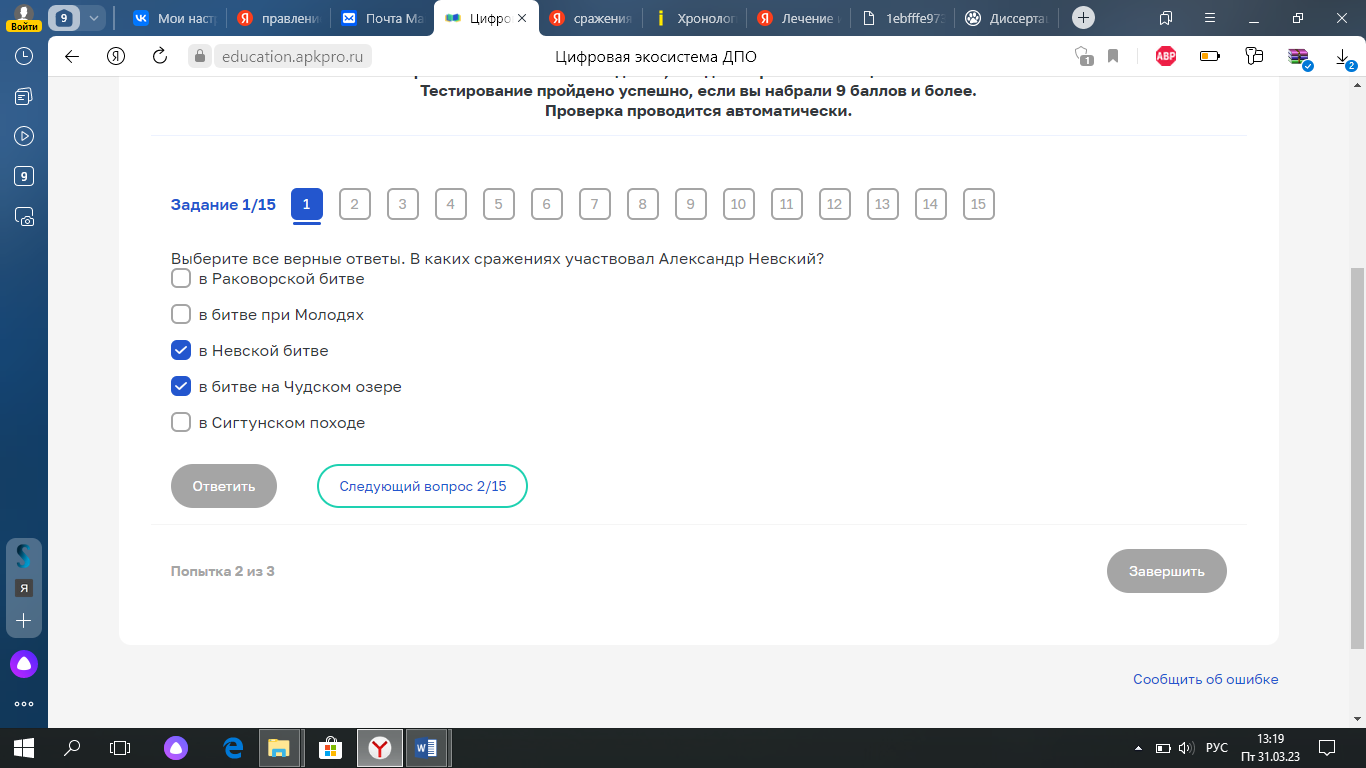Click the Ответить button

point(224,486)
